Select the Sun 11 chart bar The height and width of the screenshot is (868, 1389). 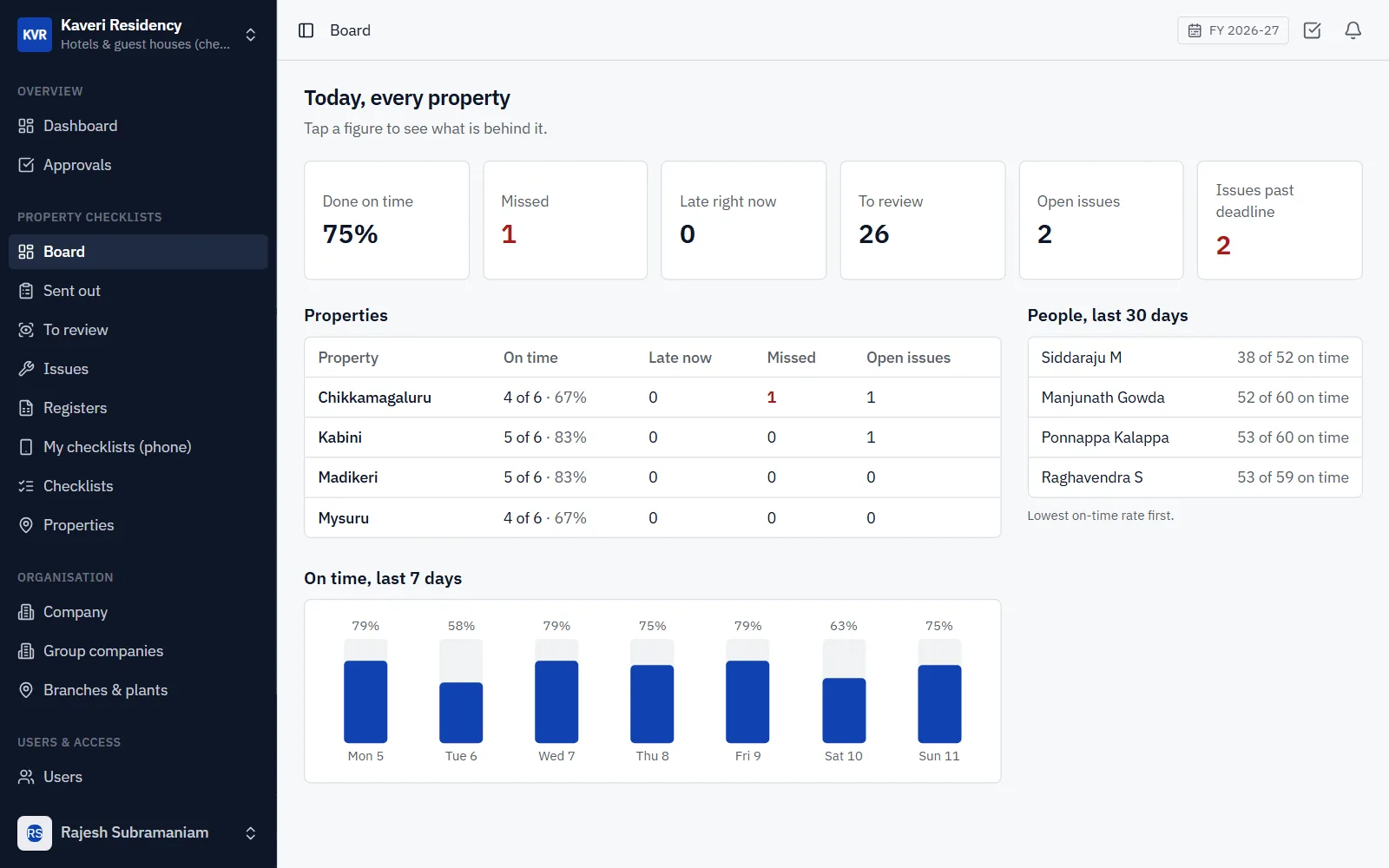pyautogui.click(x=939, y=704)
